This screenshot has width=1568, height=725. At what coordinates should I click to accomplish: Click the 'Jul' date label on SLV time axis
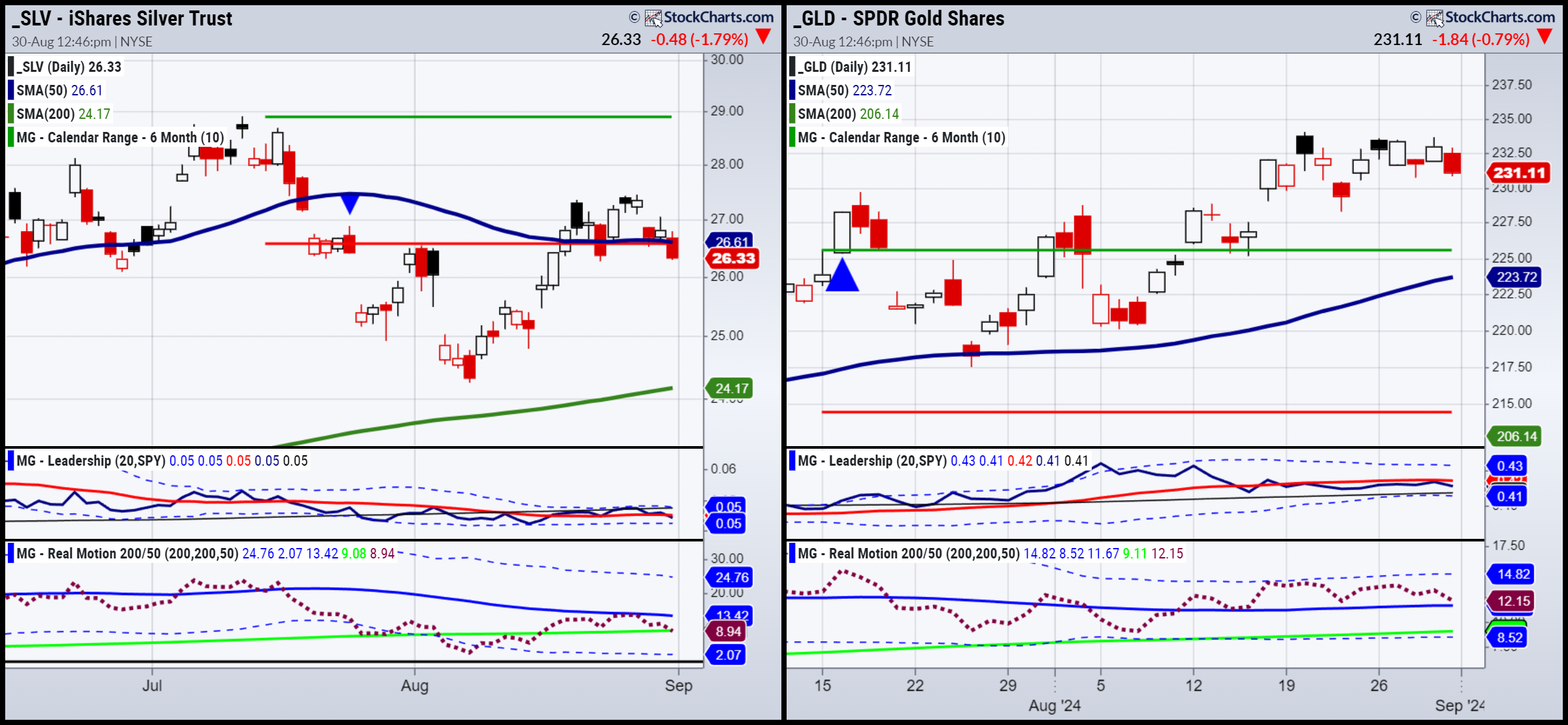point(152,686)
